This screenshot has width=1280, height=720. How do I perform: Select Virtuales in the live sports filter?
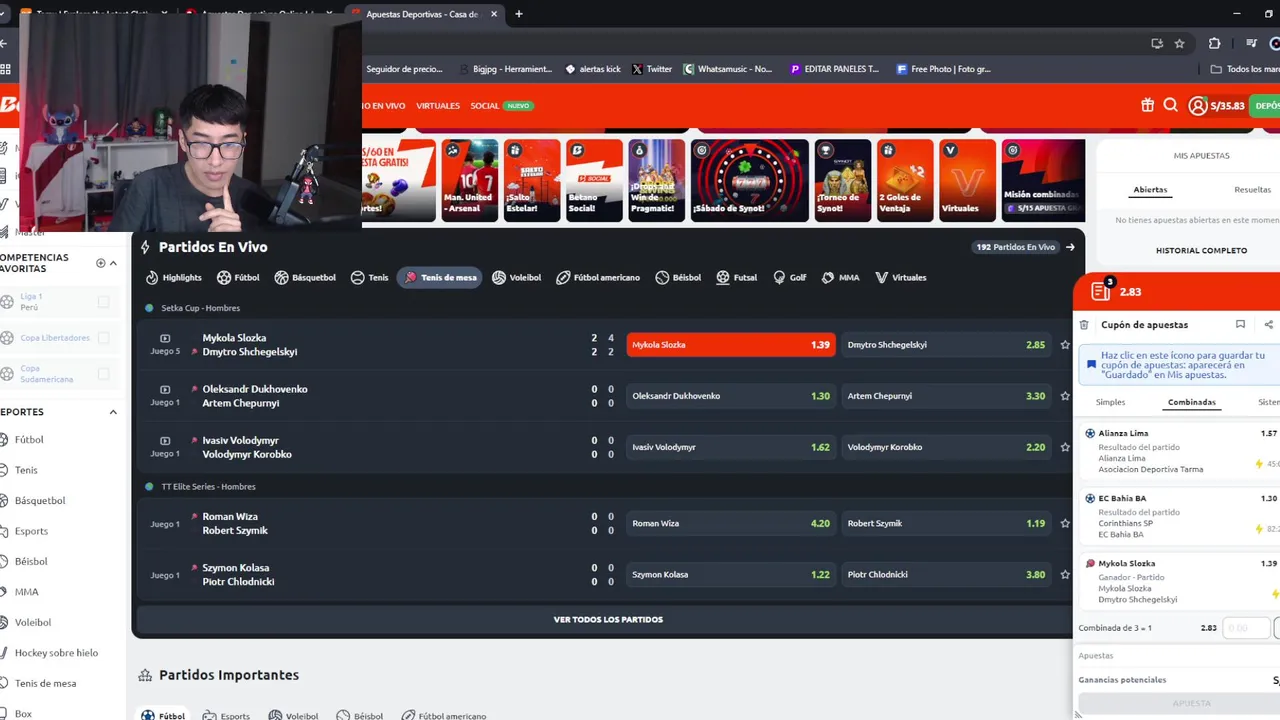900,277
